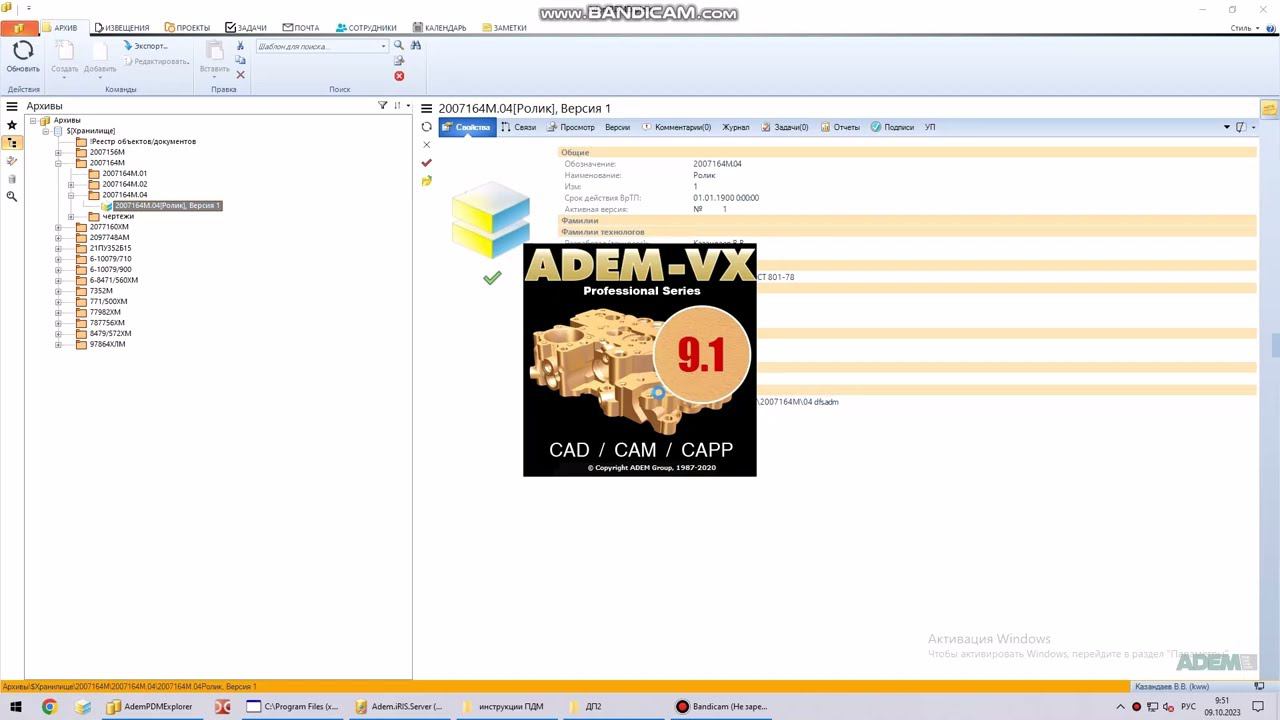Click the filter funnel icon in Архивы panel

[x=382, y=106]
